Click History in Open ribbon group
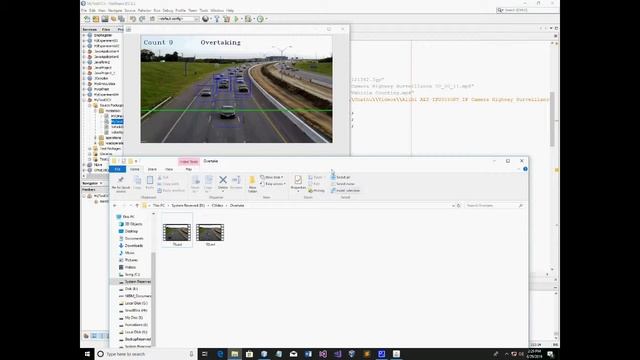Viewport: 640px width, 360px height. coord(317,191)
